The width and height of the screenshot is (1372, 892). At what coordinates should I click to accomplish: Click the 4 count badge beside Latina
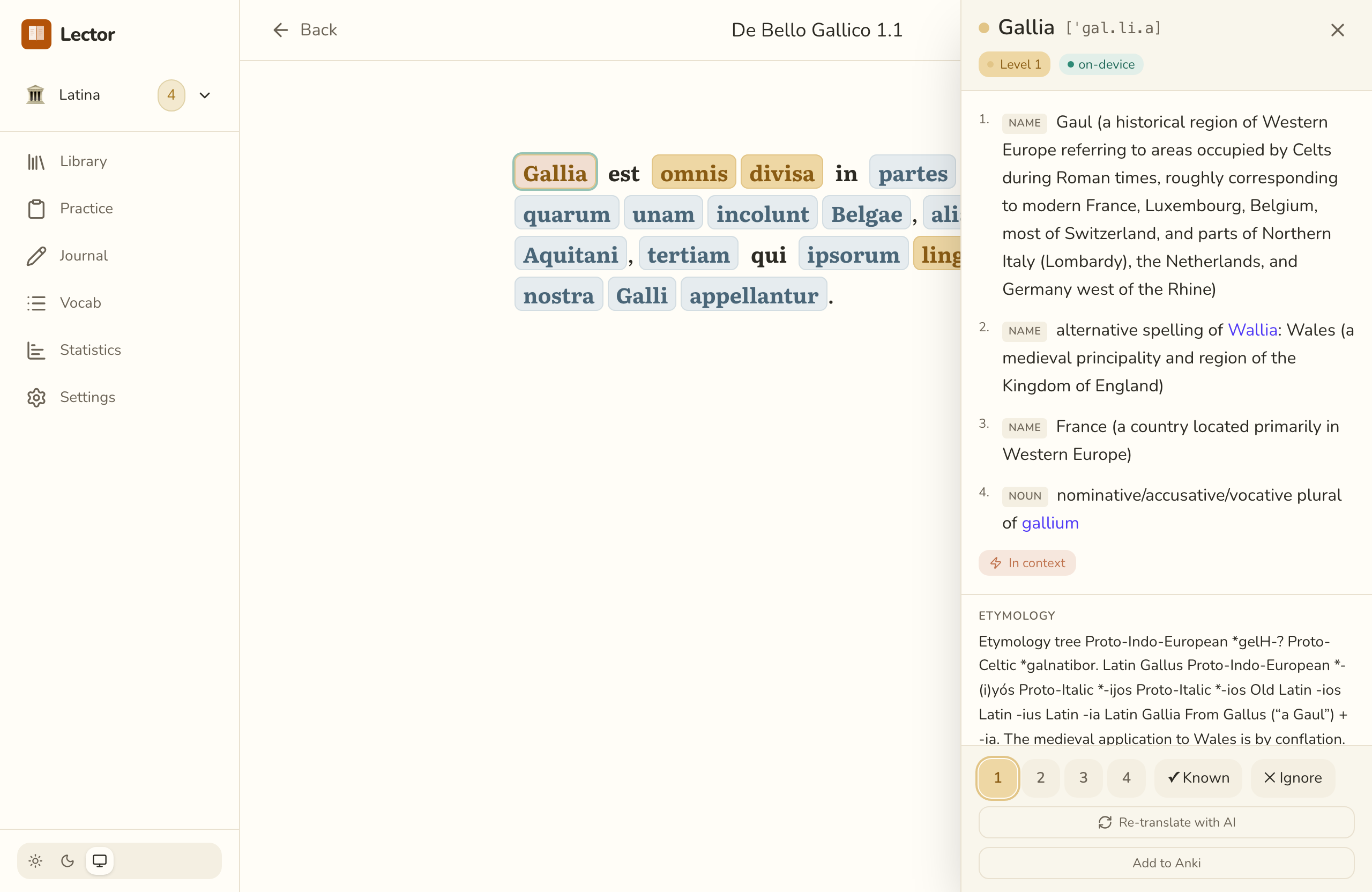click(171, 95)
